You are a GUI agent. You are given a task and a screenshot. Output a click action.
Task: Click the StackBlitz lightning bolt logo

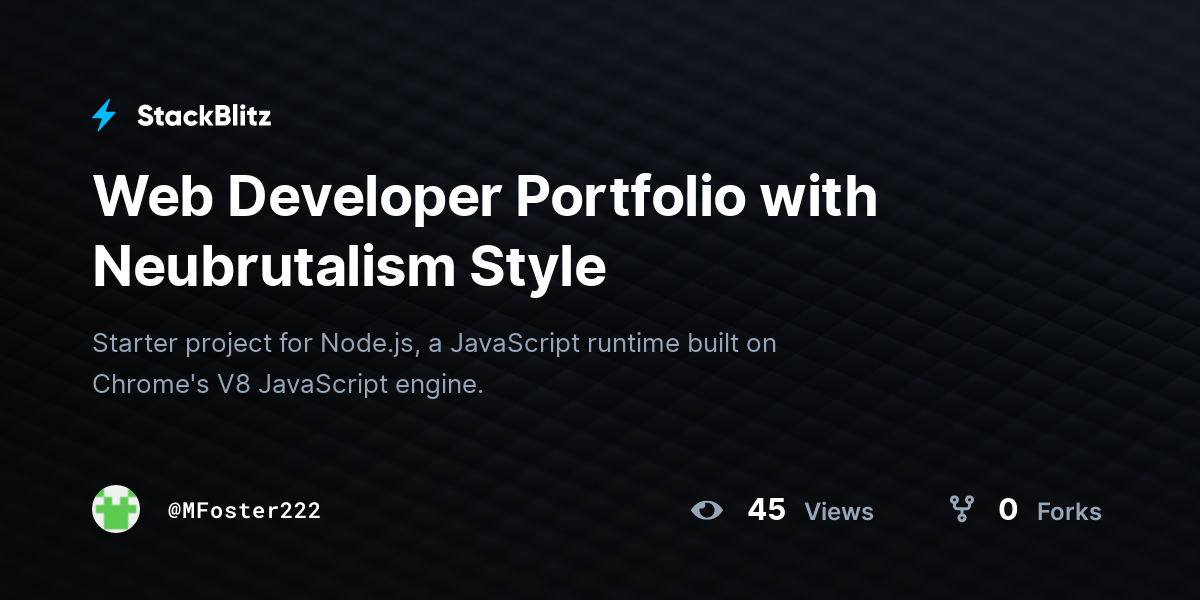pos(104,116)
